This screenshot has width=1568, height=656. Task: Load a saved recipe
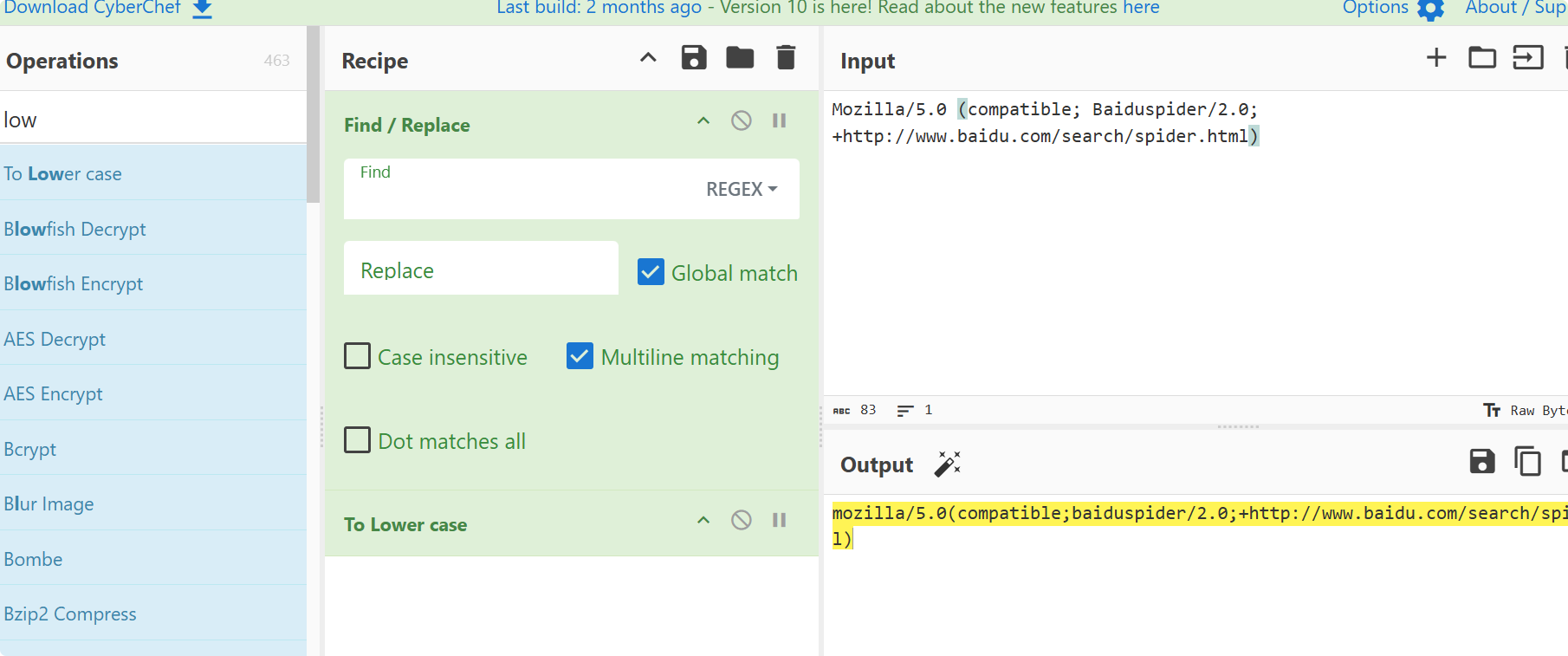coord(740,58)
